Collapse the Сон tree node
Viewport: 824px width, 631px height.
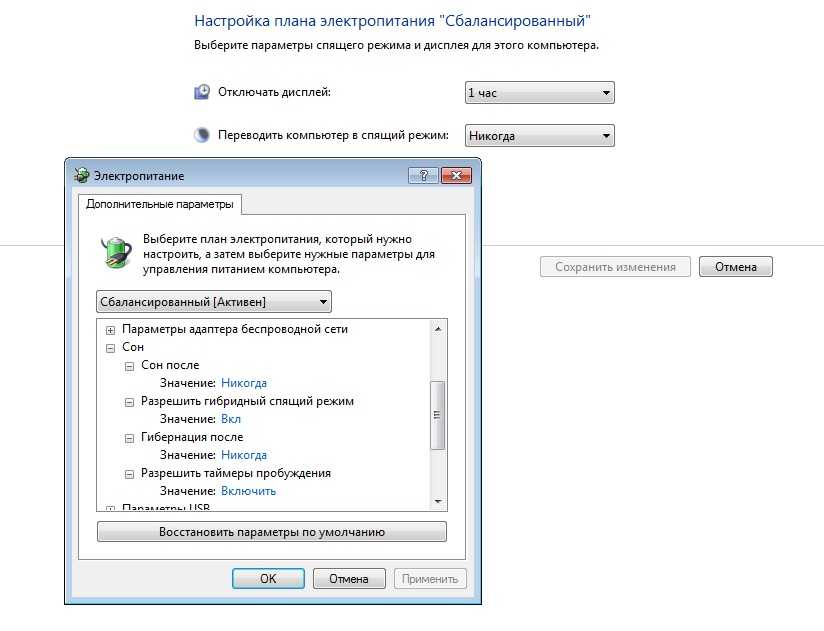tap(110, 348)
